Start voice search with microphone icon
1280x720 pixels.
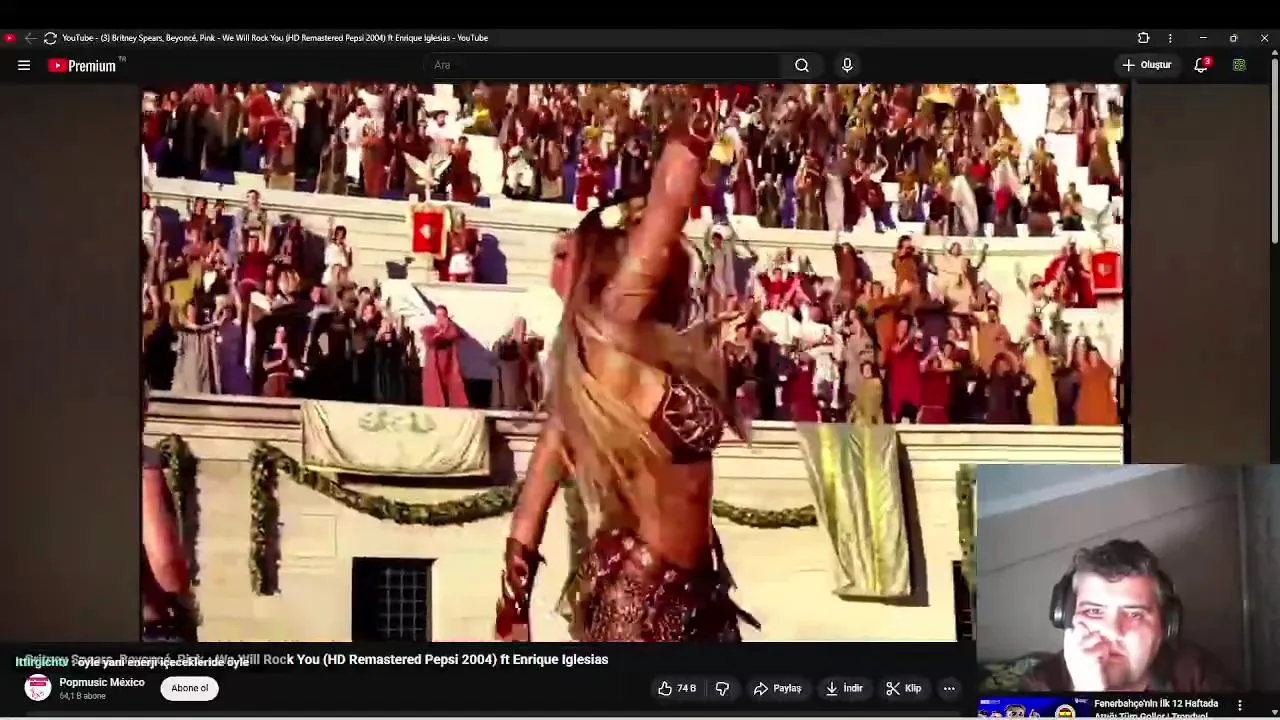[847, 65]
